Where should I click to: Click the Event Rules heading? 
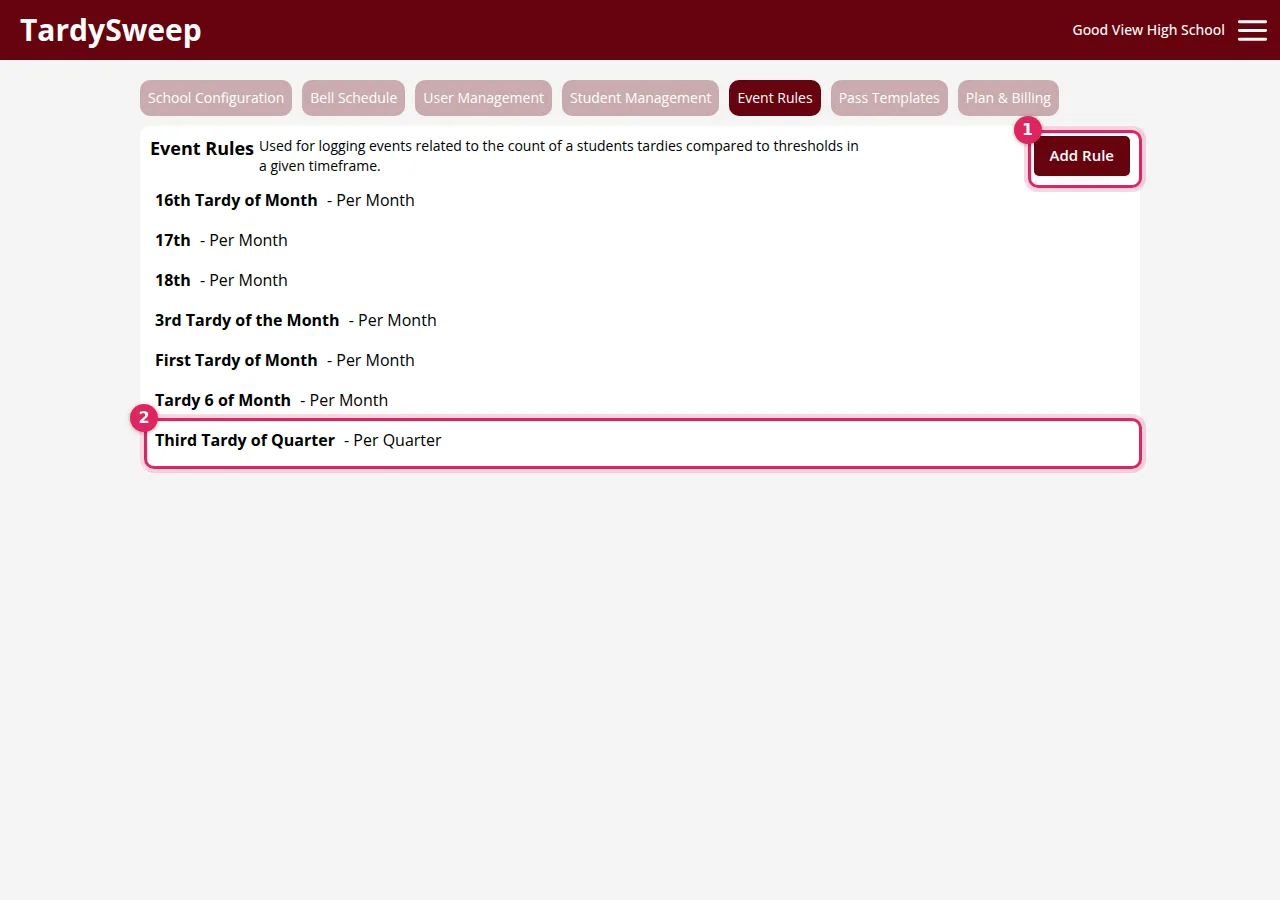(202, 148)
